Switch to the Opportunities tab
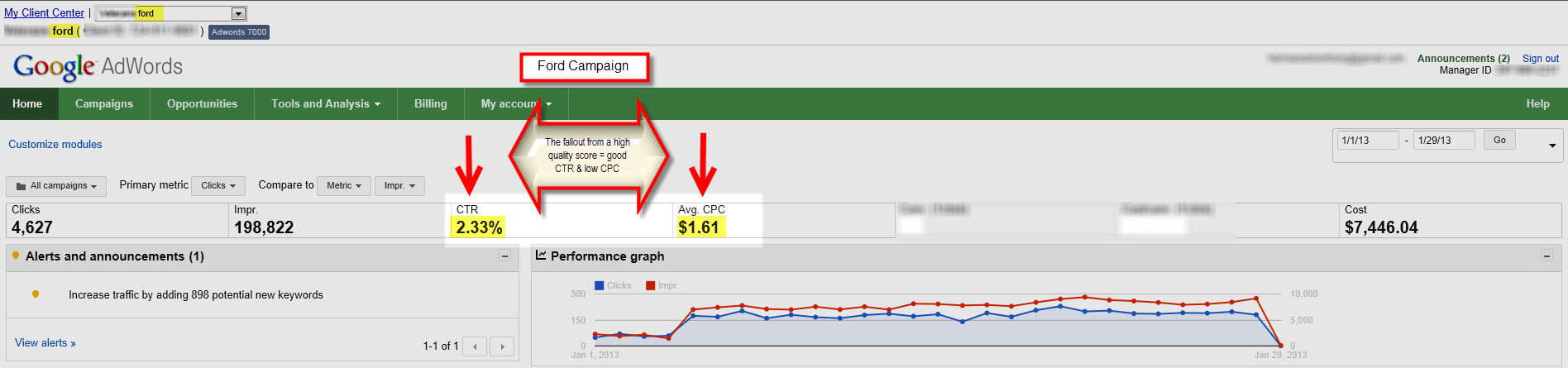Viewport: 1568px width, 368px height. (x=202, y=104)
